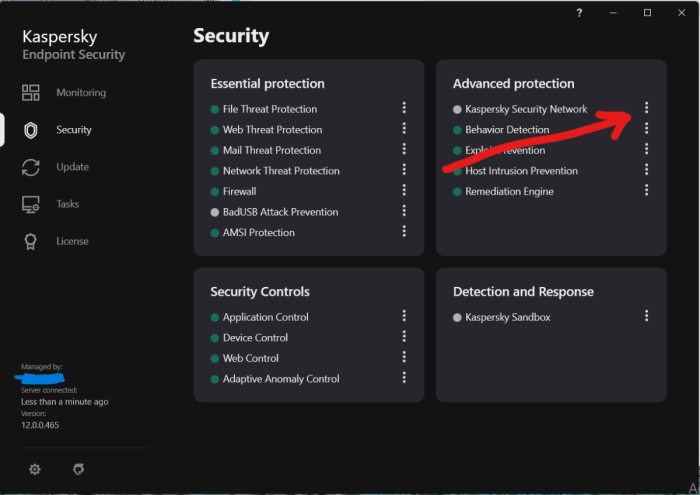Open the Kaspersky Sandbox options menu

(x=647, y=316)
